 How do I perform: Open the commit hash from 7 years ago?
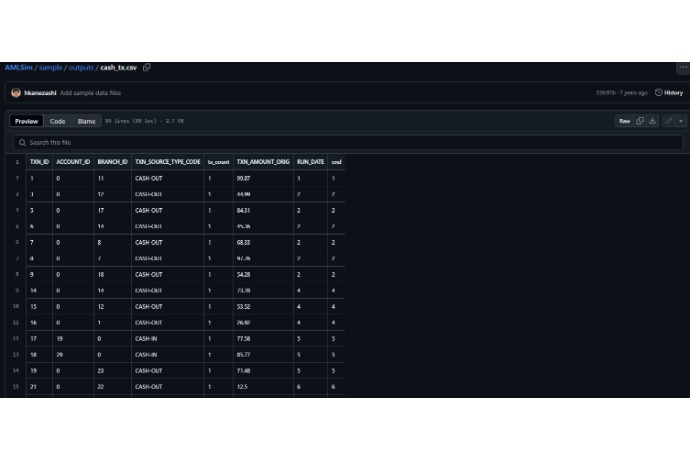(606, 93)
